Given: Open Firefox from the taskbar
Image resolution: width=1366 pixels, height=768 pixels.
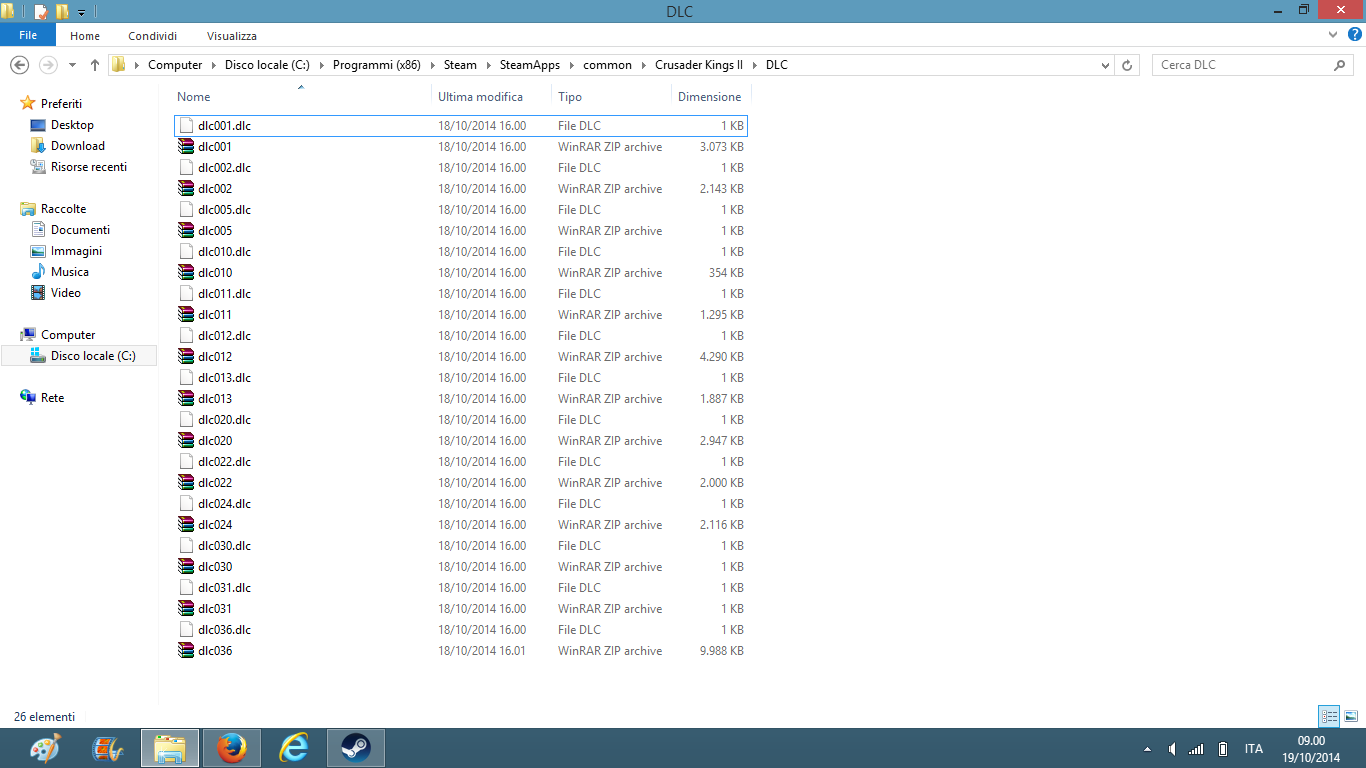Looking at the screenshot, I should pyautogui.click(x=231, y=747).
